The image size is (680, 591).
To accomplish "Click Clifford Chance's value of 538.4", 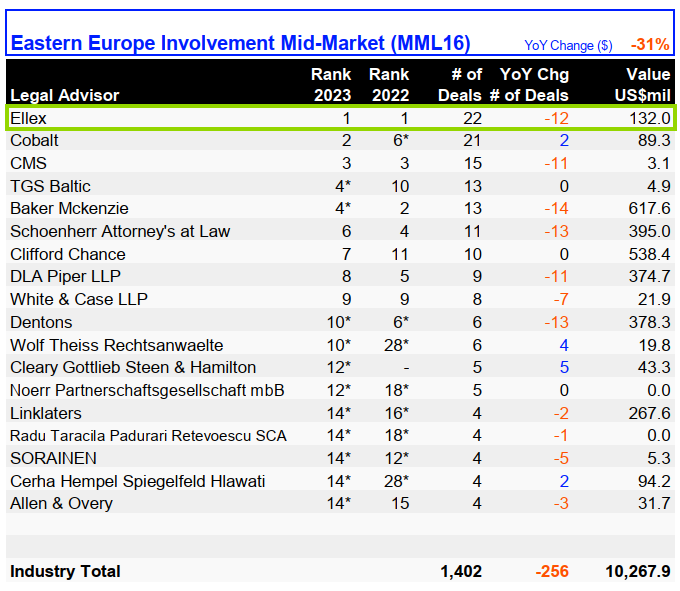I will (x=650, y=255).
